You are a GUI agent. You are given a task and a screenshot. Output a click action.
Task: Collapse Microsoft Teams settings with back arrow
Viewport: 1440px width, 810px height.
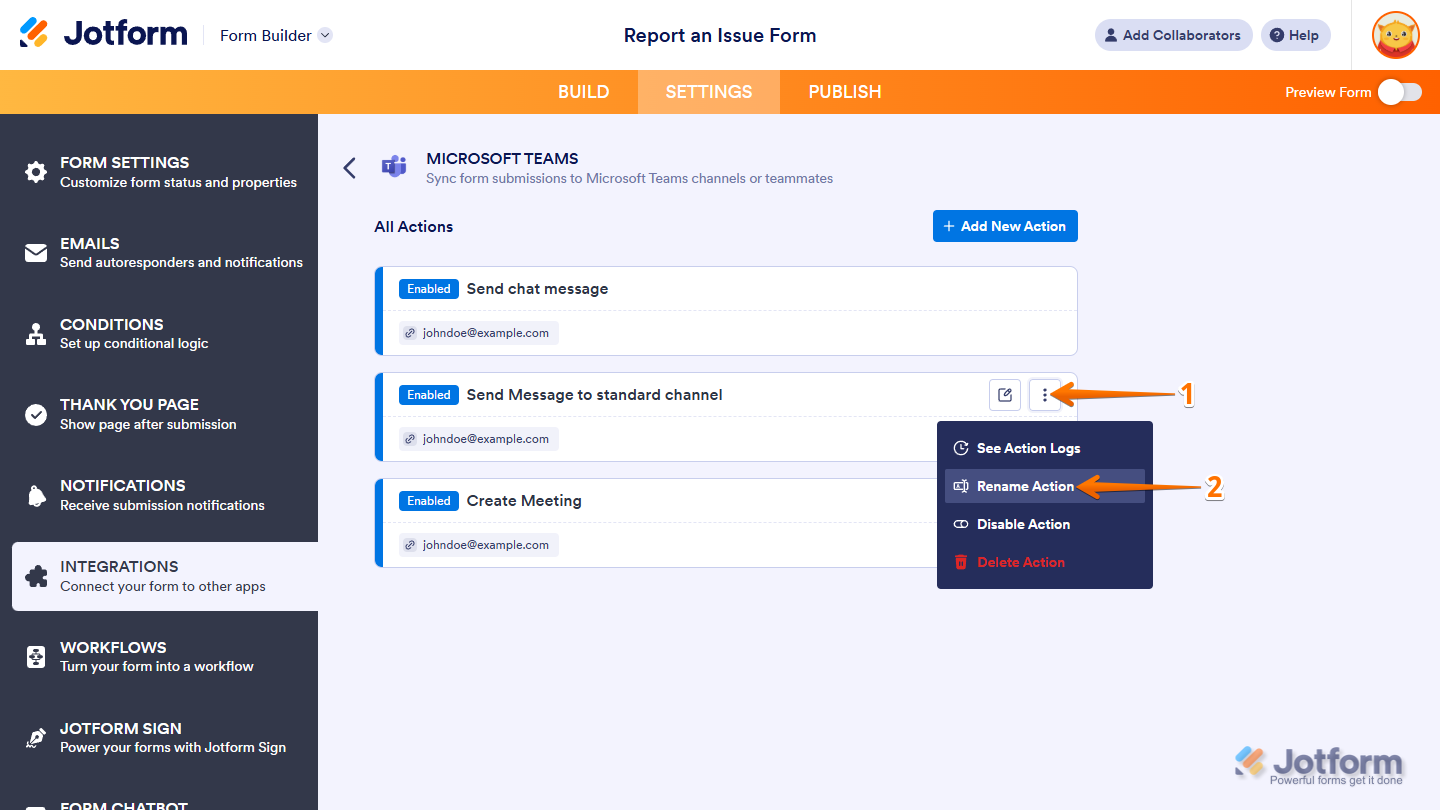coord(349,167)
